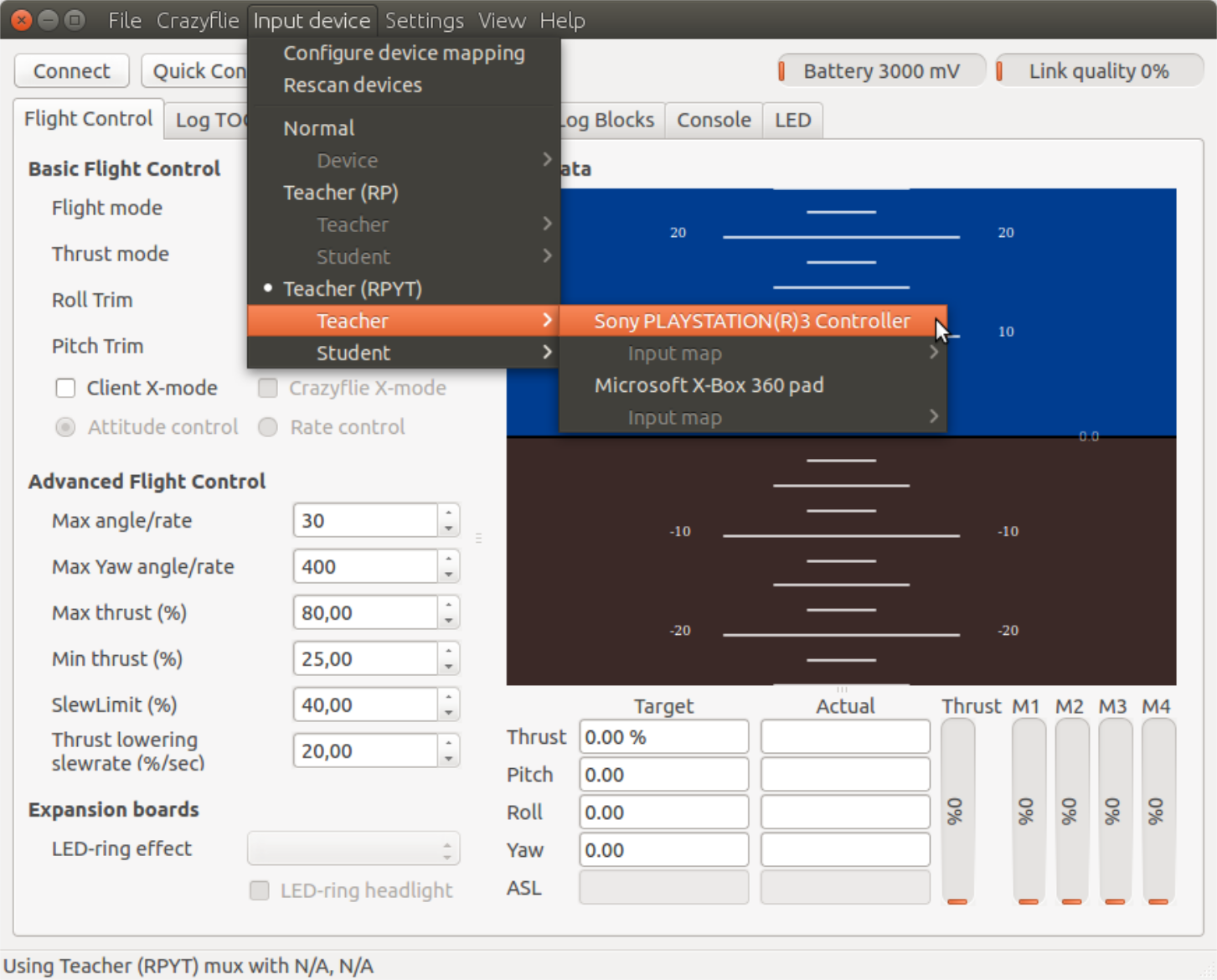Open the Help menu

(562, 20)
